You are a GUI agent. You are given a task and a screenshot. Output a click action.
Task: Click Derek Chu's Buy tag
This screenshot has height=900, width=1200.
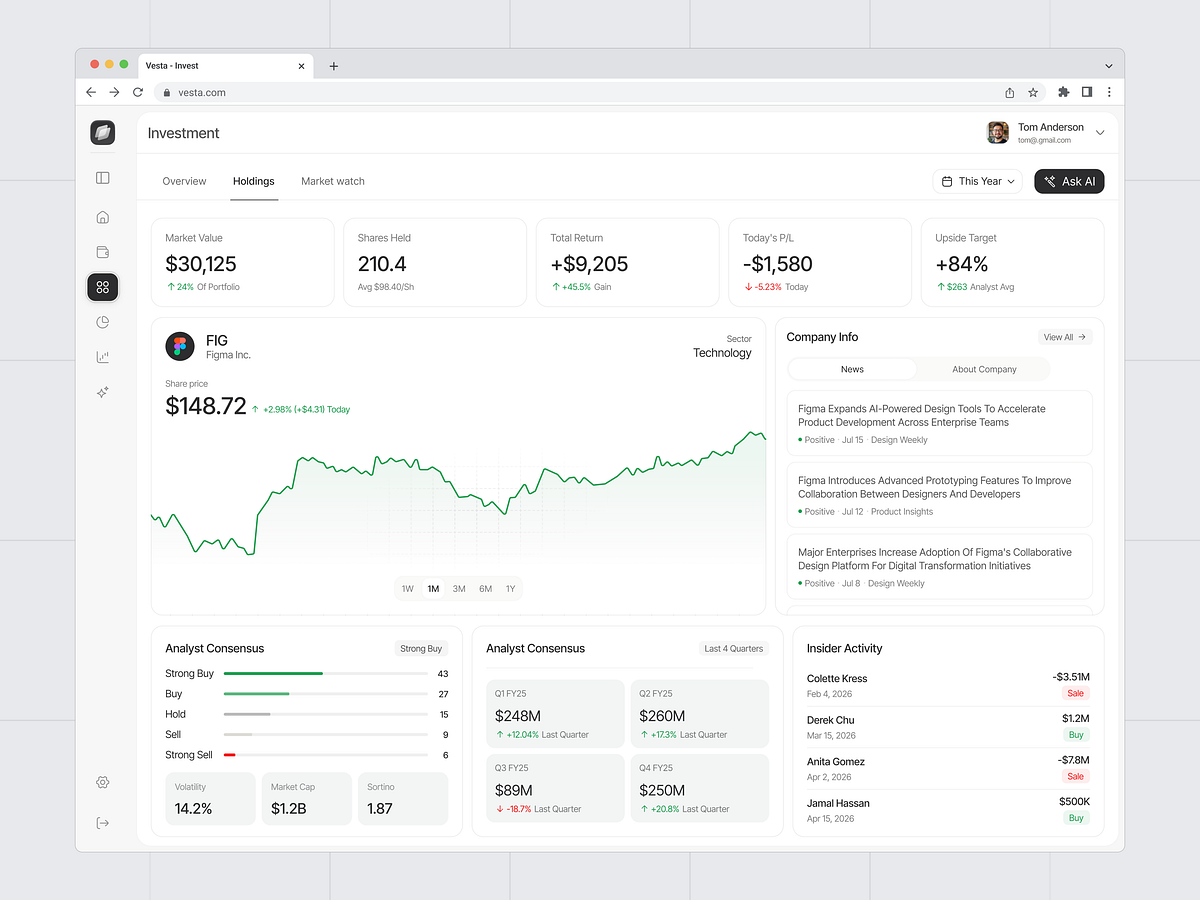coord(1076,735)
